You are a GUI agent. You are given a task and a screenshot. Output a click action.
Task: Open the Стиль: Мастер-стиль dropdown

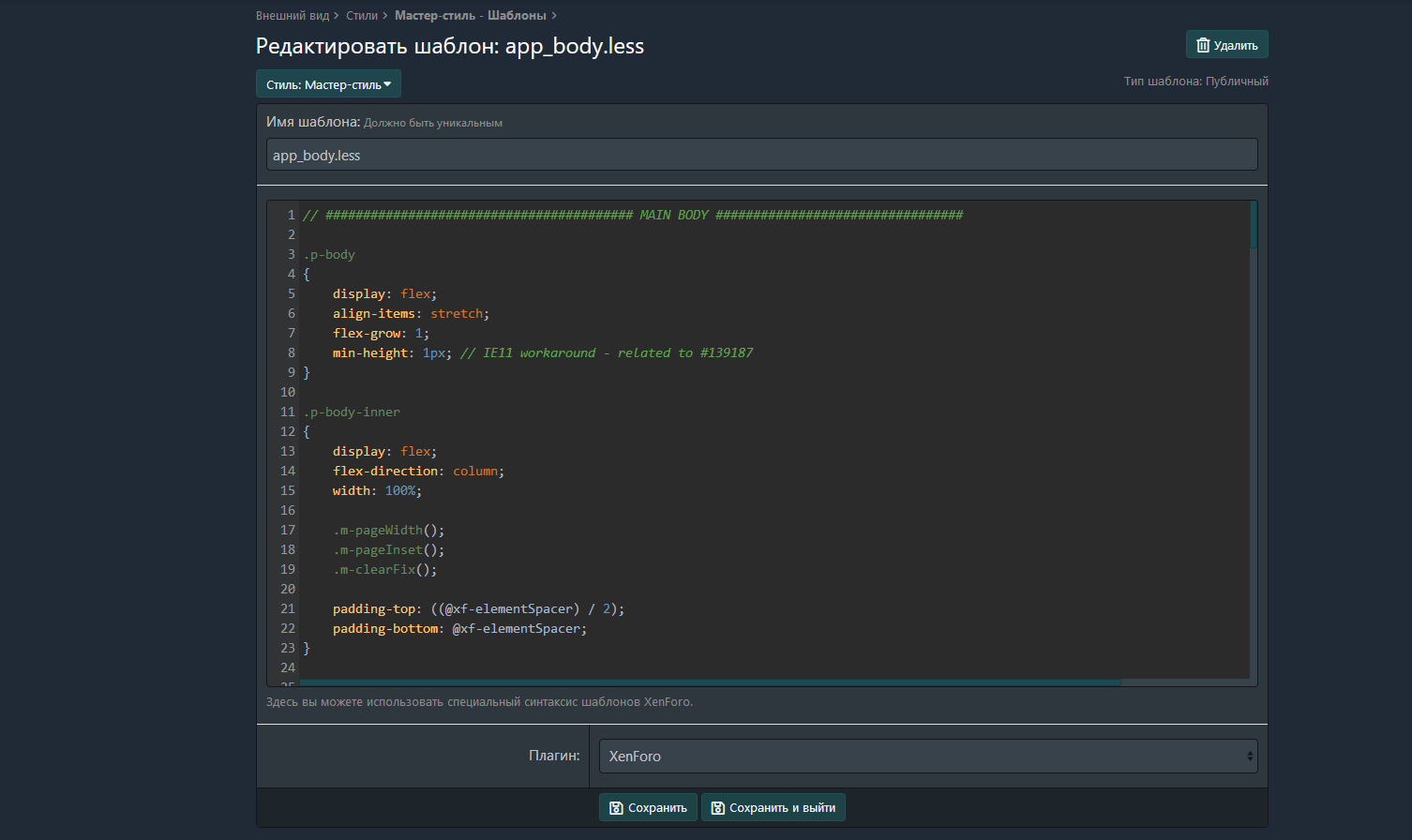[328, 84]
